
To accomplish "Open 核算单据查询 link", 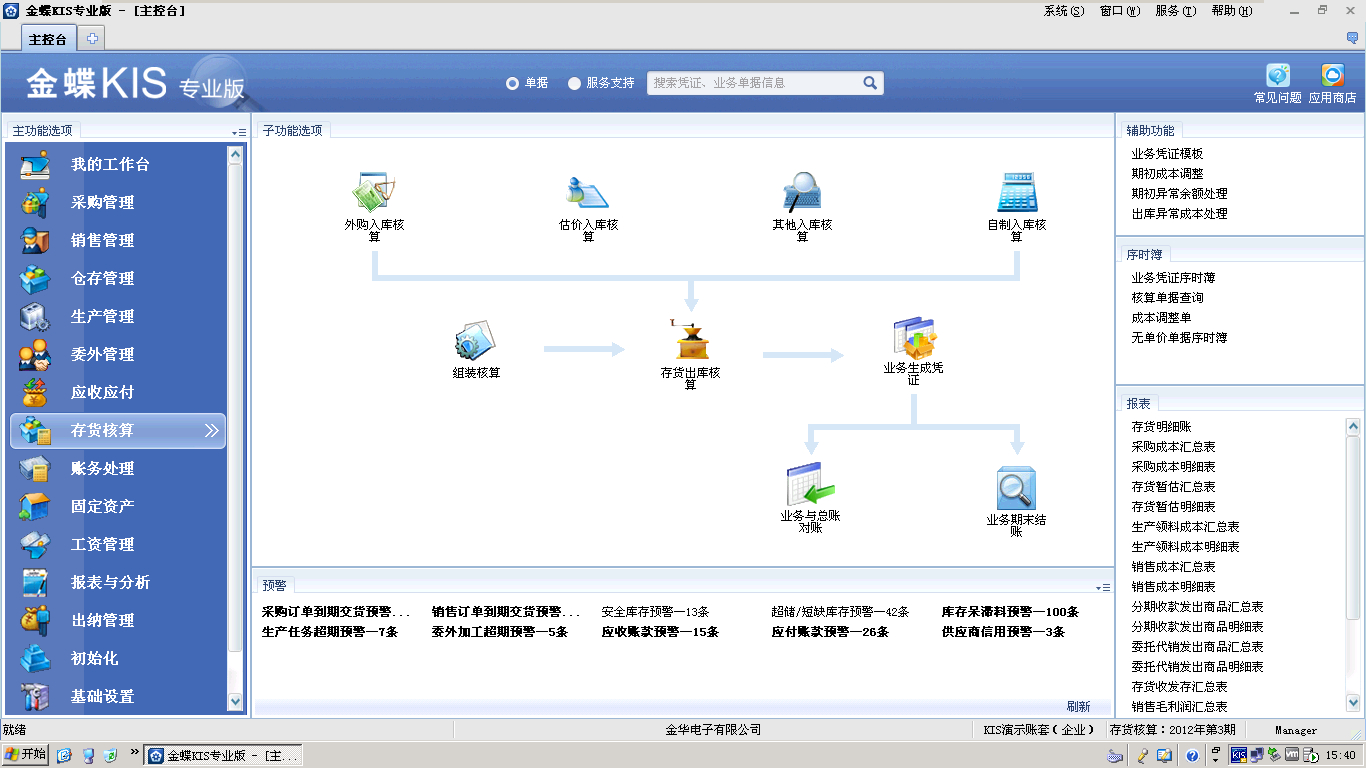I will coord(1167,298).
